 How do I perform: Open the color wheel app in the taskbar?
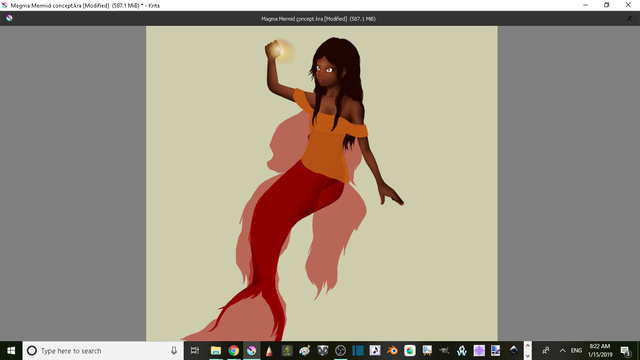[x=409, y=351]
